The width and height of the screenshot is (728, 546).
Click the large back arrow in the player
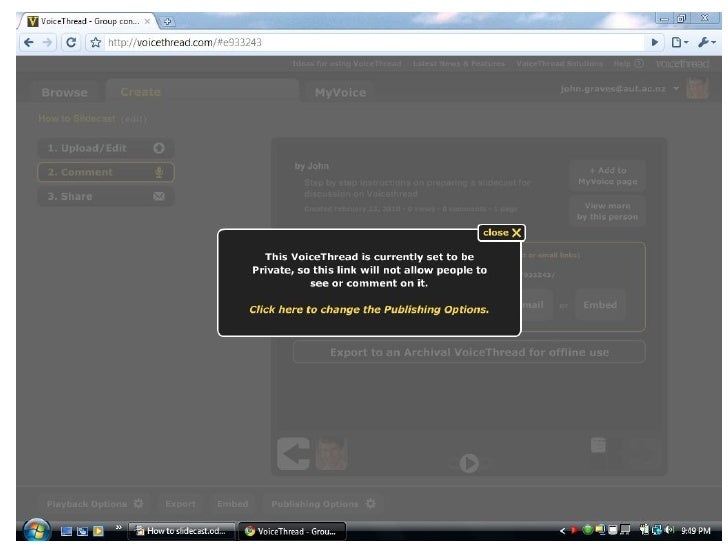(x=293, y=454)
